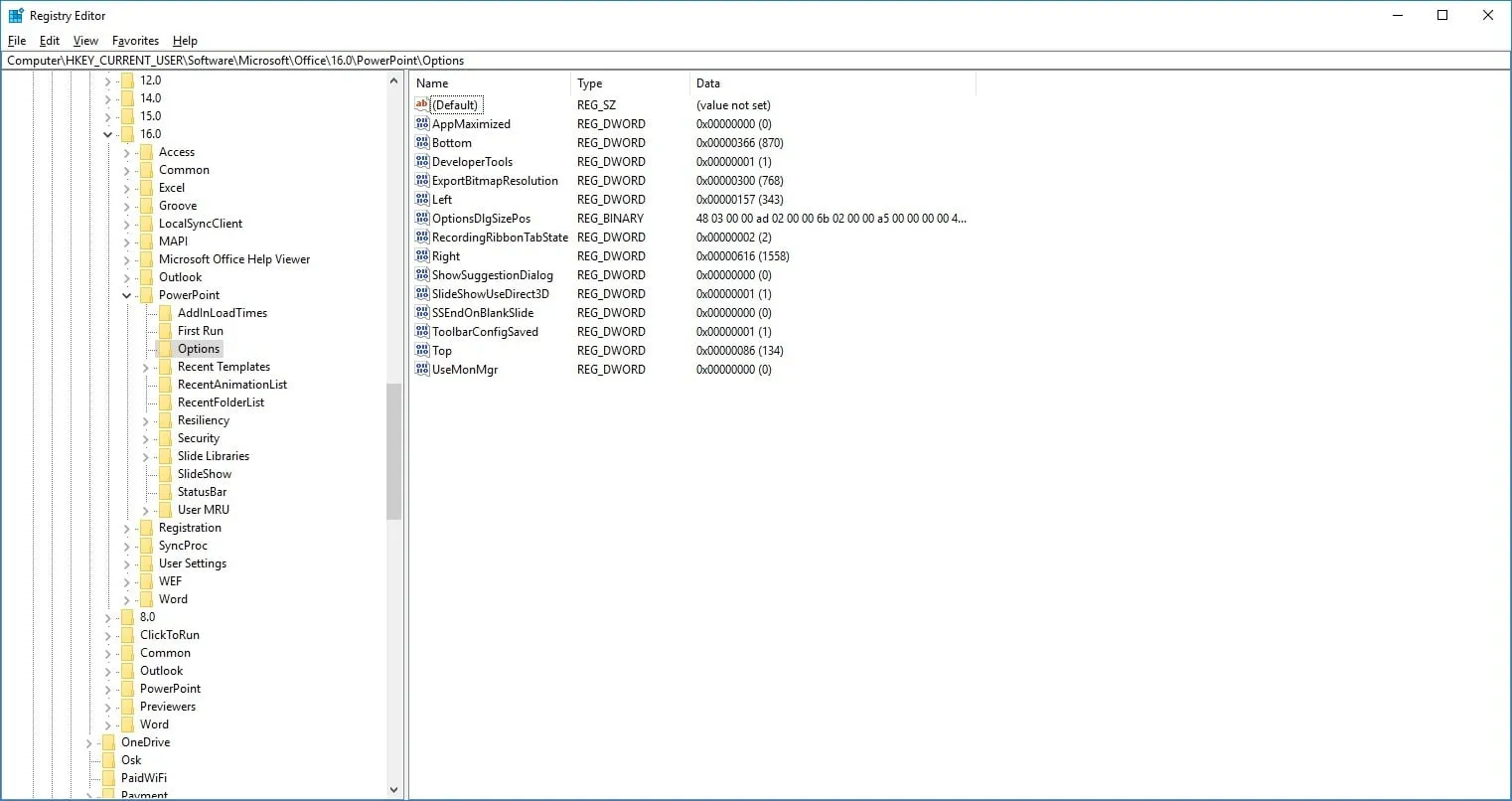Viewport: 1512px width, 801px height.
Task: Sort values by the Name column header
Action: (490, 83)
